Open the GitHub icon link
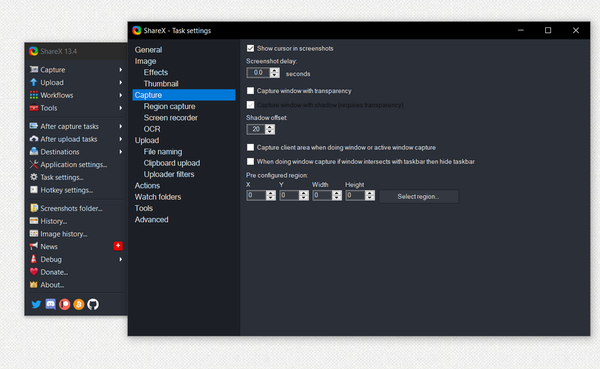The height and width of the screenshot is (369, 600). (93, 304)
